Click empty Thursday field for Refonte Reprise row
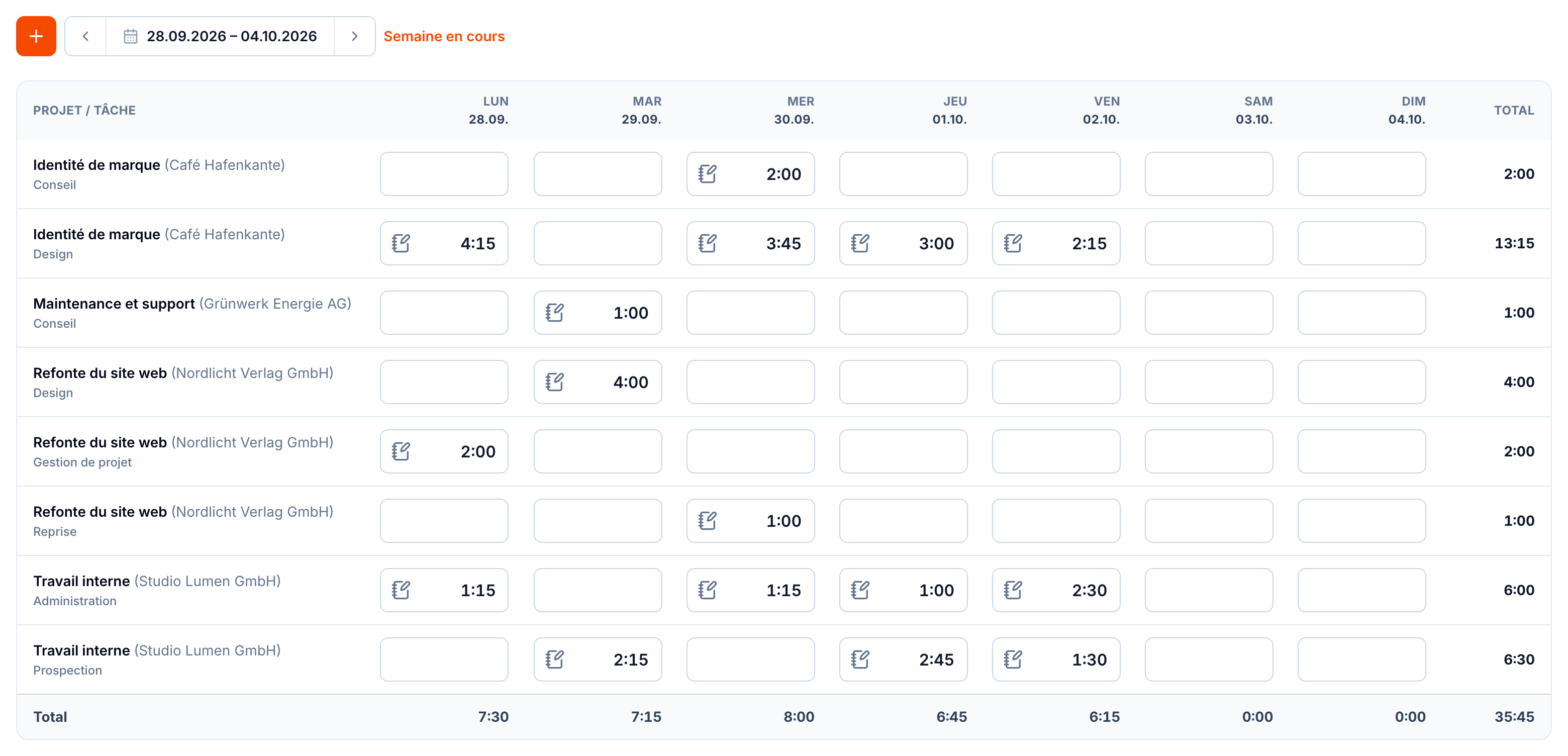Screen dimensions: 1568x756 (x=903, y=521)
